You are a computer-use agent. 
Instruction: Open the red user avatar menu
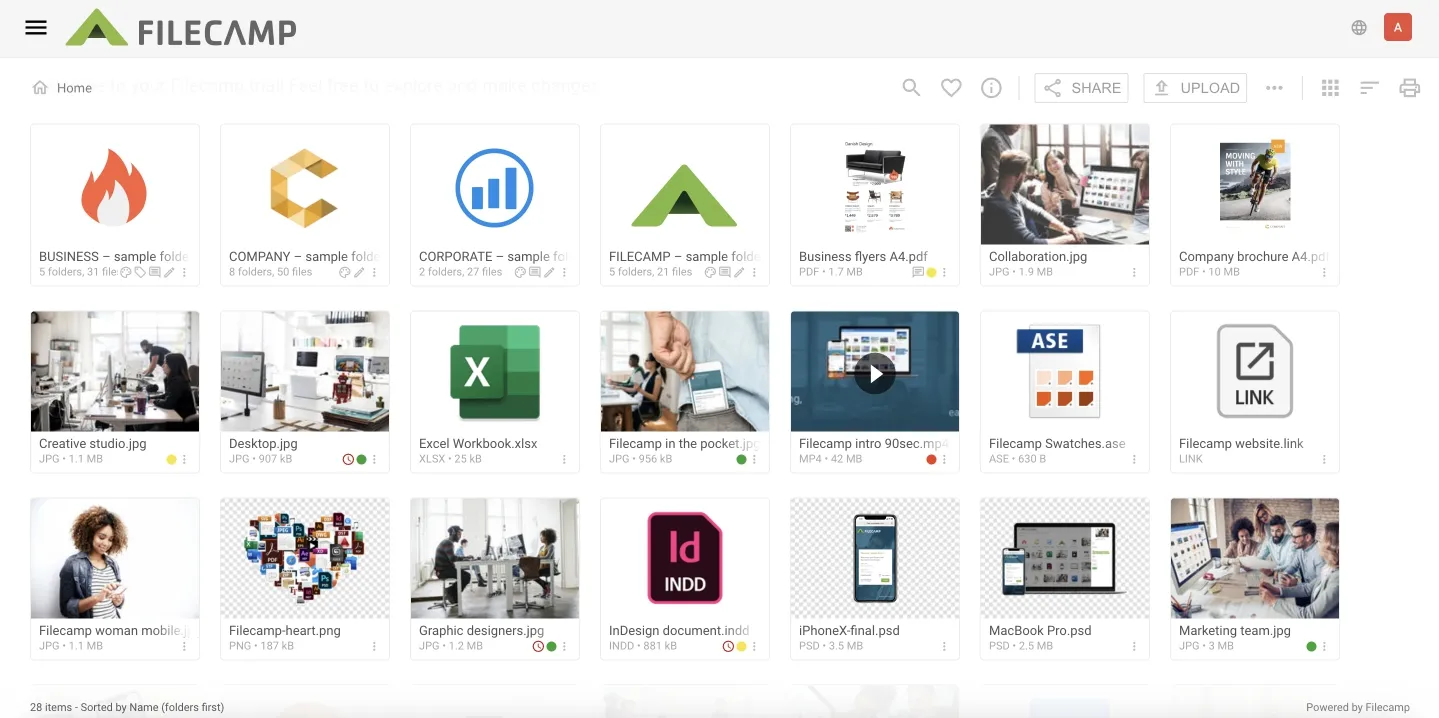pyautogui.click(x=1397, y=27)
